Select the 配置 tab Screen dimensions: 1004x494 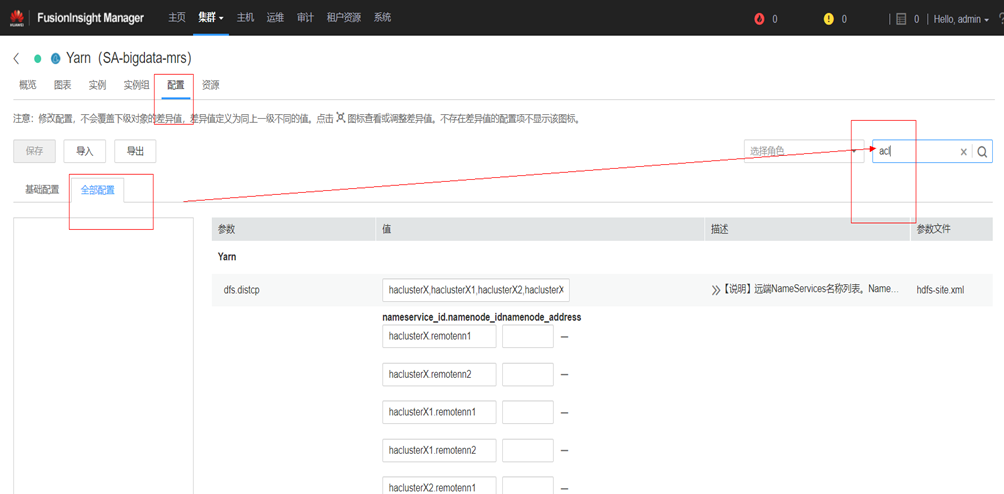(x=175, y=85)
